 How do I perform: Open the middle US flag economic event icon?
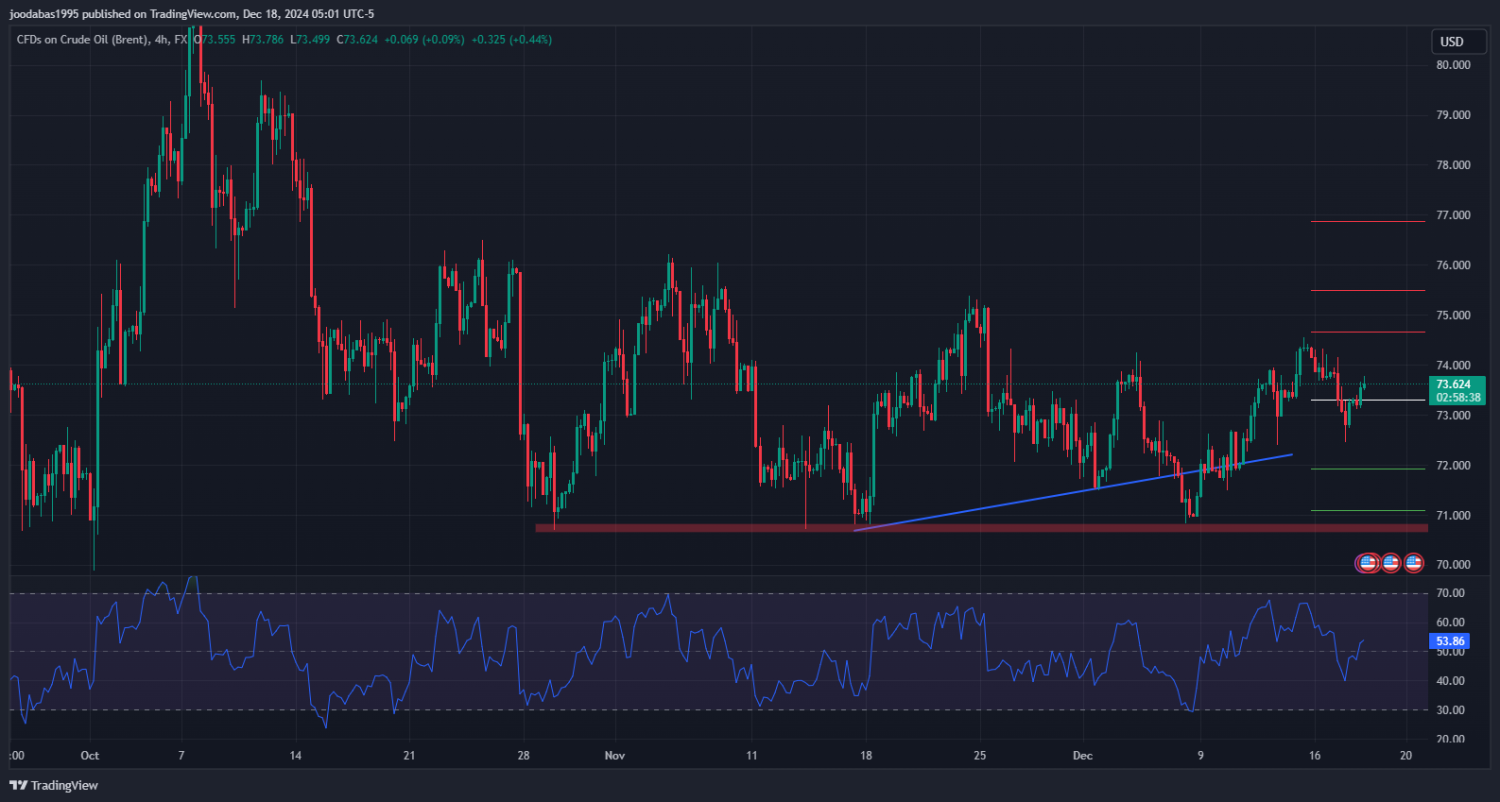1390,563
